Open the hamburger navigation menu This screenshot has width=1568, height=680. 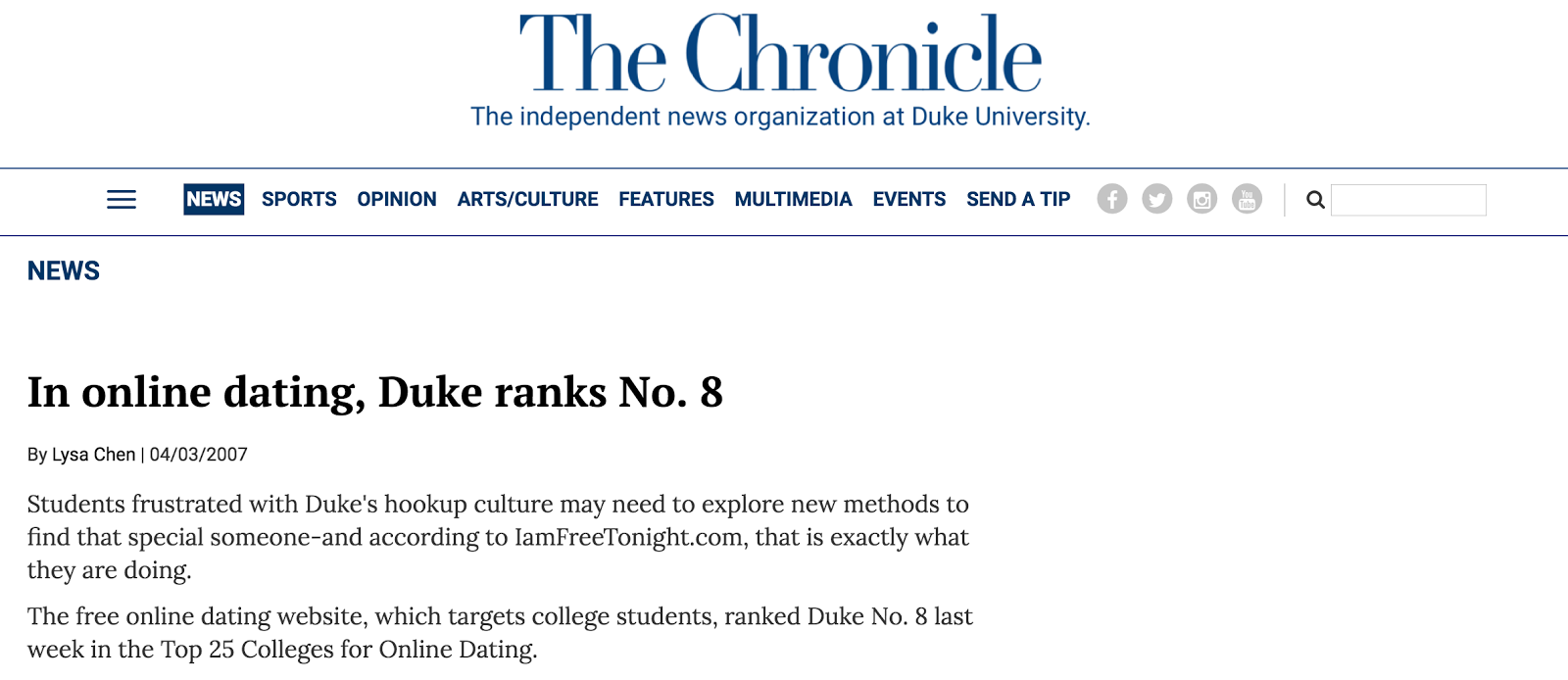(x=122, y=200)
